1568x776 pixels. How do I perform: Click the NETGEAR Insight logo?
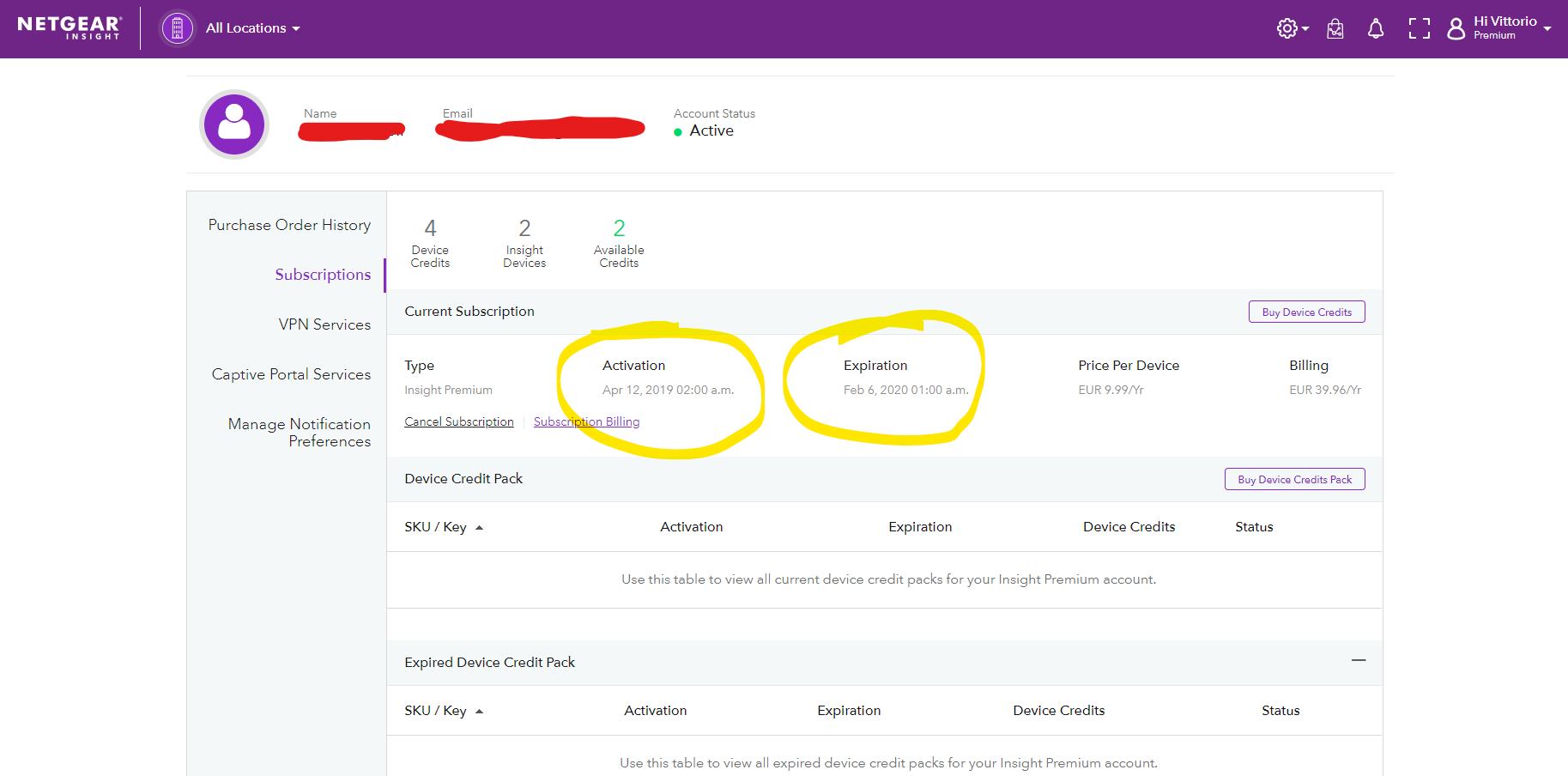click(x=70, y=27)
